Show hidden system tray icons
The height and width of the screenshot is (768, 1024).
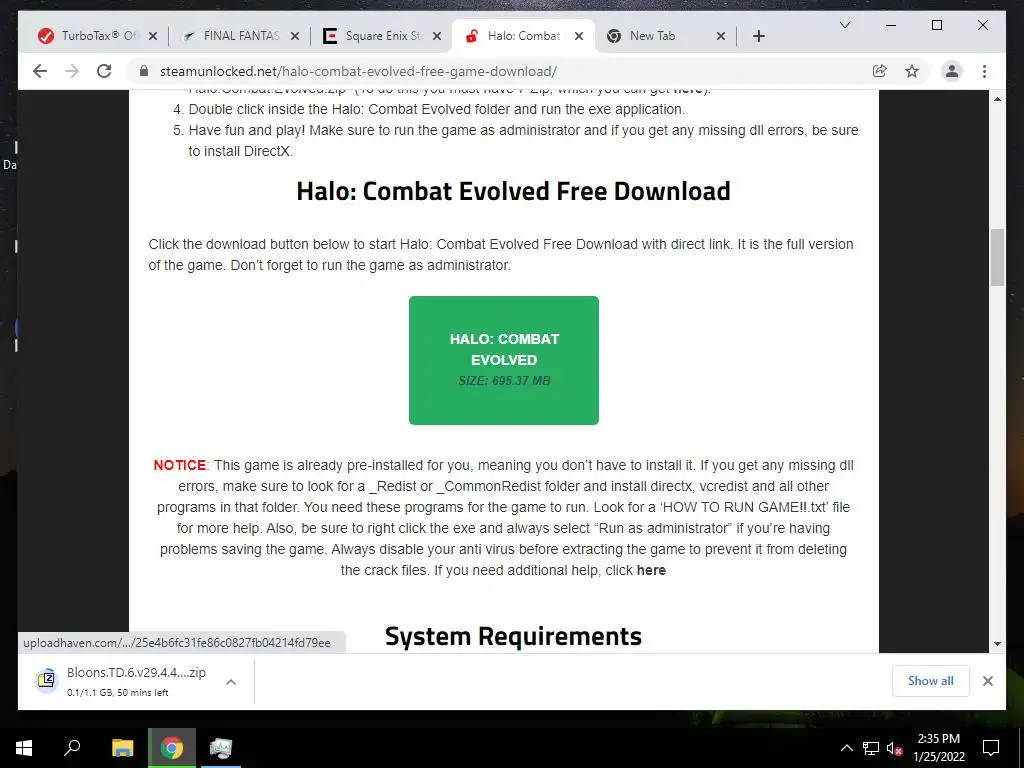pos(846,748)
